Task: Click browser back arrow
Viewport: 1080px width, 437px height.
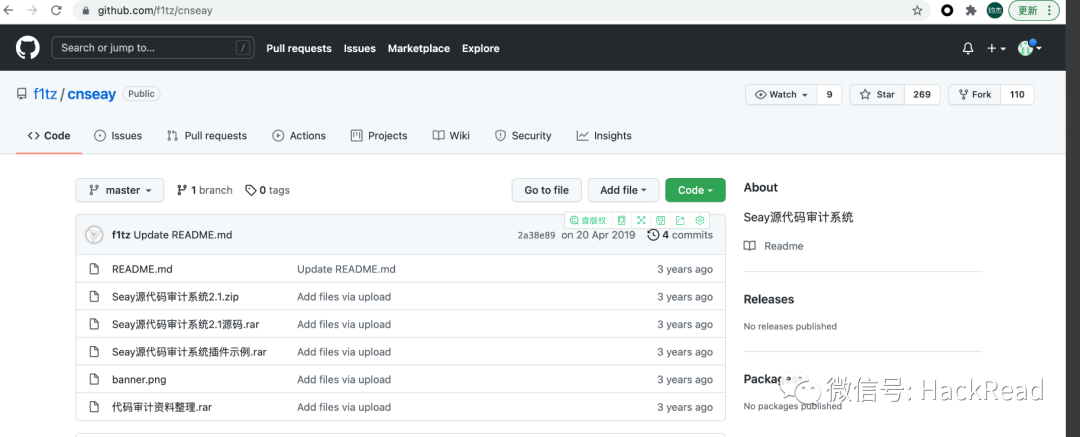Action: click(x=9, y=10)
